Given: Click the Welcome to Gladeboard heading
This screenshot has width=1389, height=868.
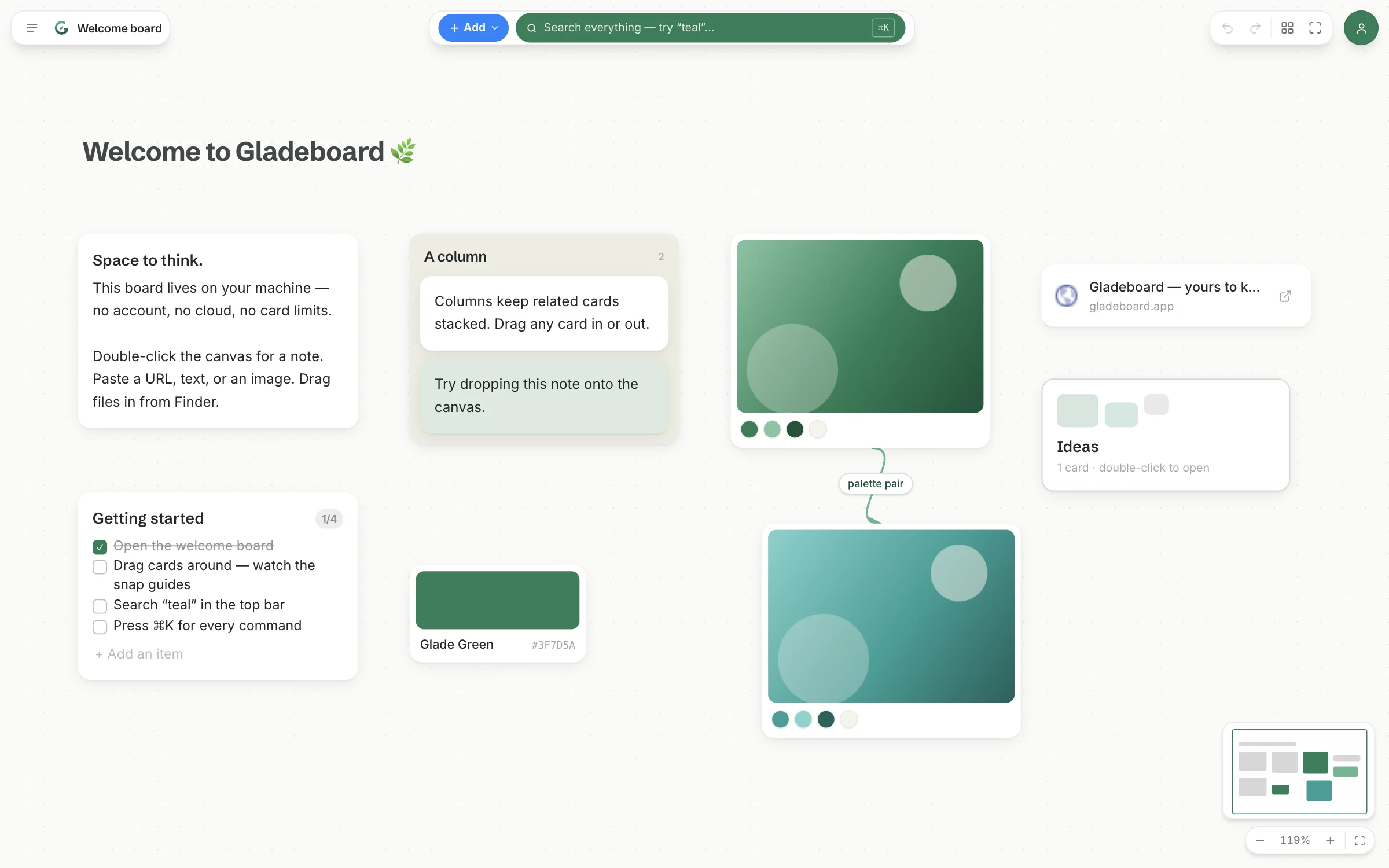Looking at the screenshot, I should (249, 152).
